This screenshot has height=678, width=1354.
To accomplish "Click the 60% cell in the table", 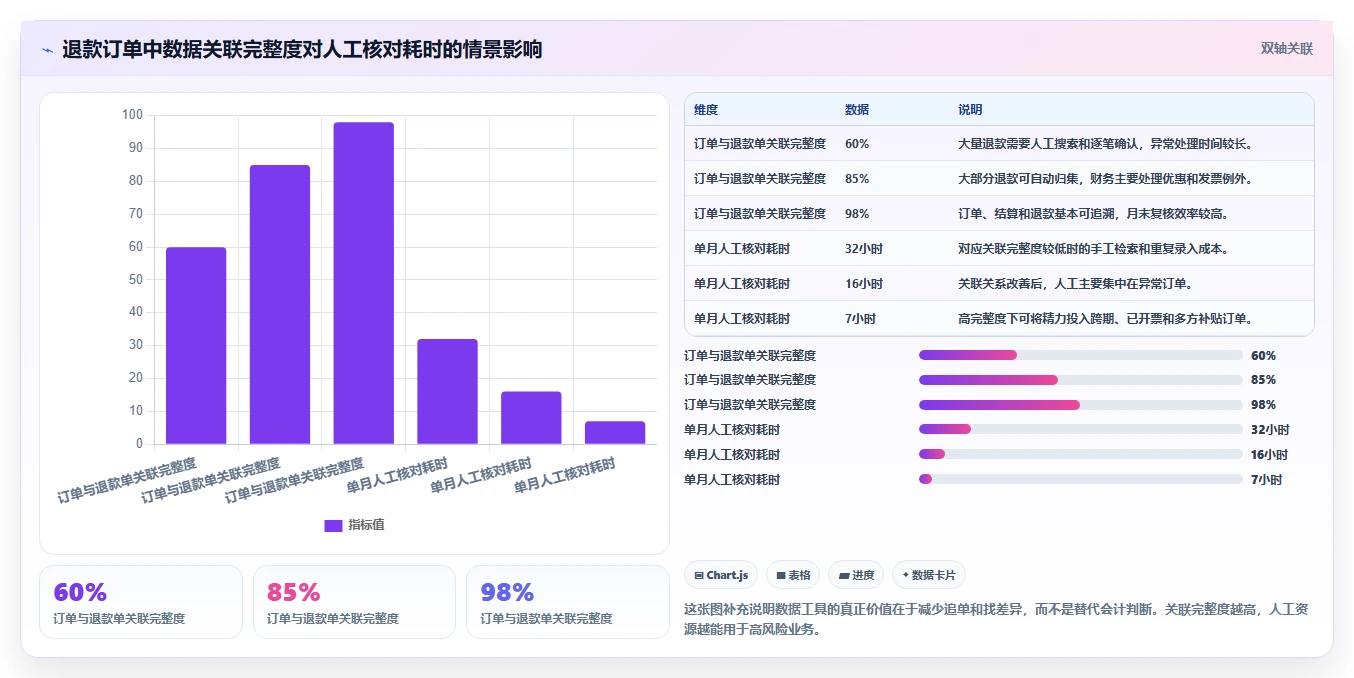I will tap(857, 144).
